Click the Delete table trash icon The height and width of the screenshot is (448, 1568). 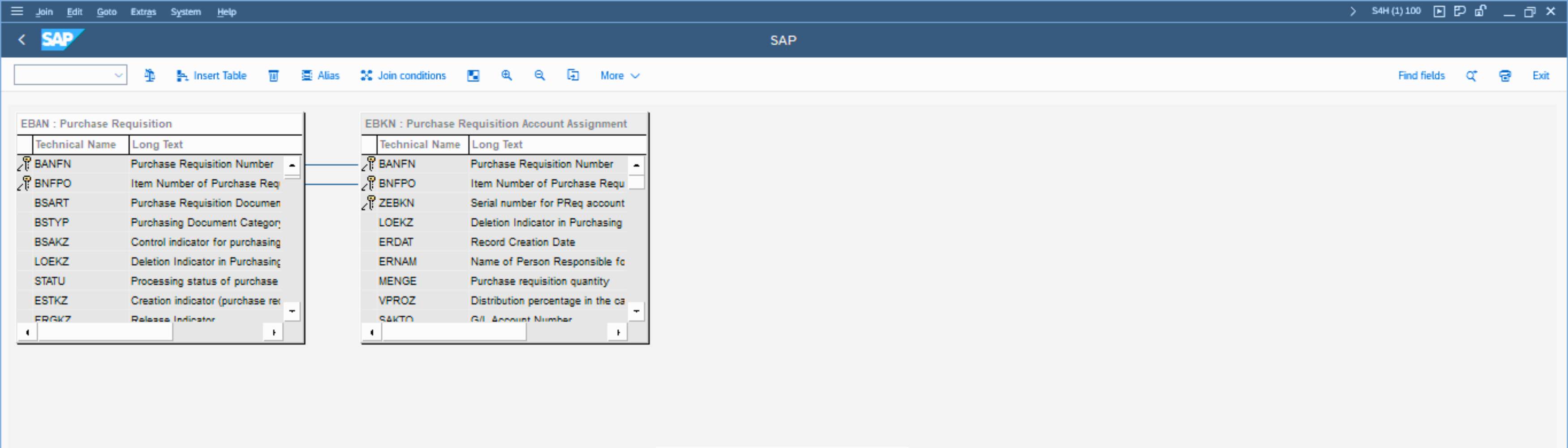coord(273,75)
